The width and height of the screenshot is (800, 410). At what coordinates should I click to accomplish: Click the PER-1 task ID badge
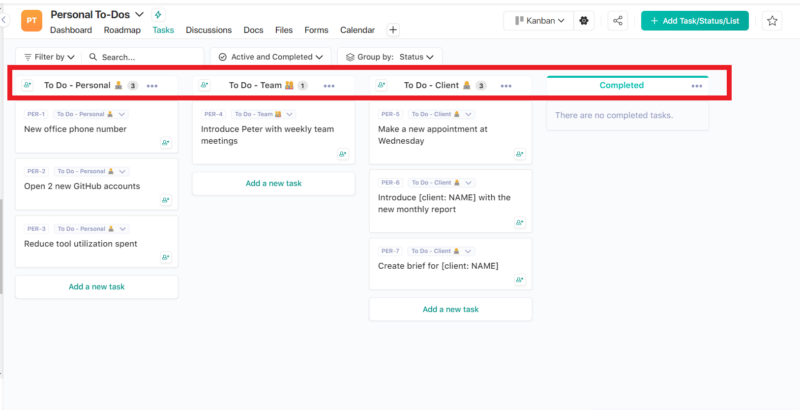[37, 114]
